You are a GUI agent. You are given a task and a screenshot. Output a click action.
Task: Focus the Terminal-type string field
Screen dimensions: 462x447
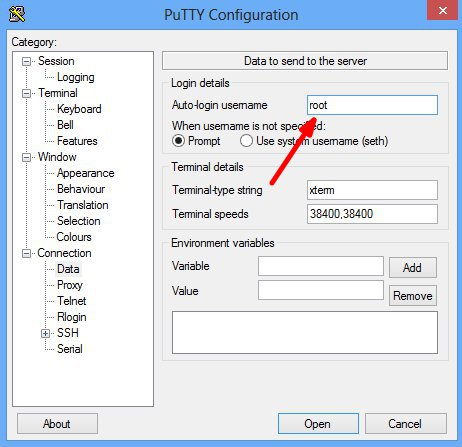372,190
